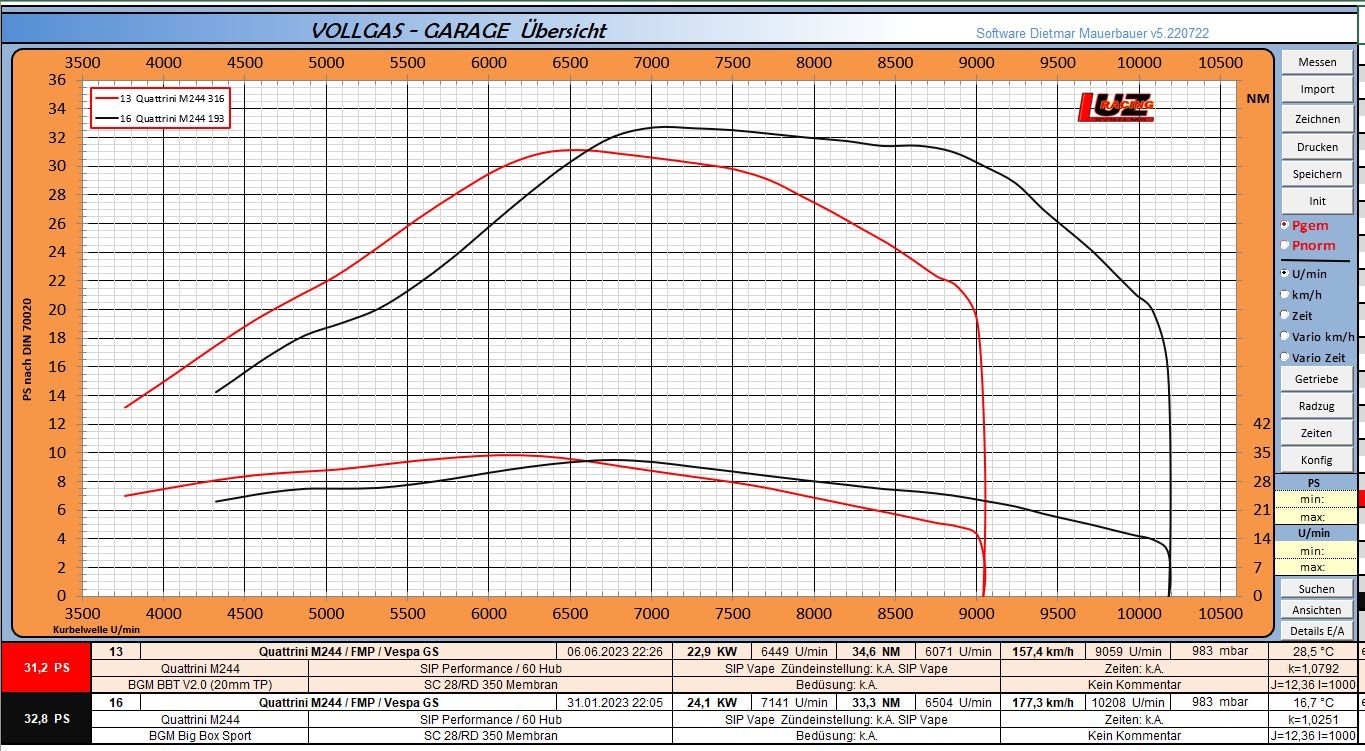Image resolution: width=1365 pixels, height=751 pixels.
Task: Click the BGM BBT V2.0 (20mm TP) cell
Action: tap(200, 685)
